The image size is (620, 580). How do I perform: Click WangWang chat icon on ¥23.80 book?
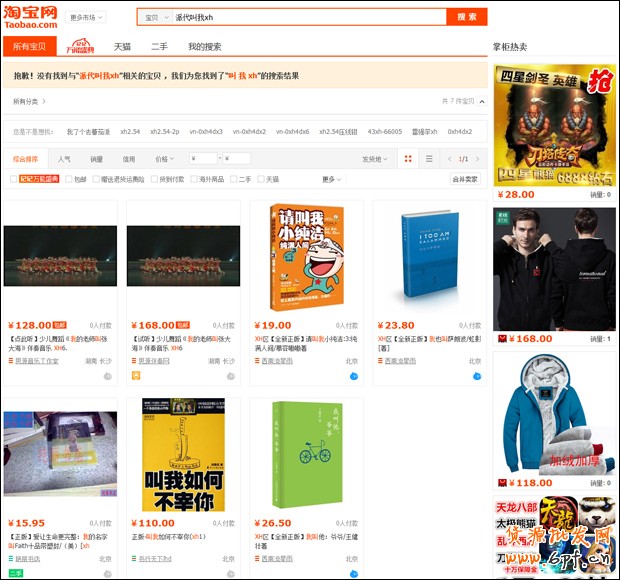[477, 376]
